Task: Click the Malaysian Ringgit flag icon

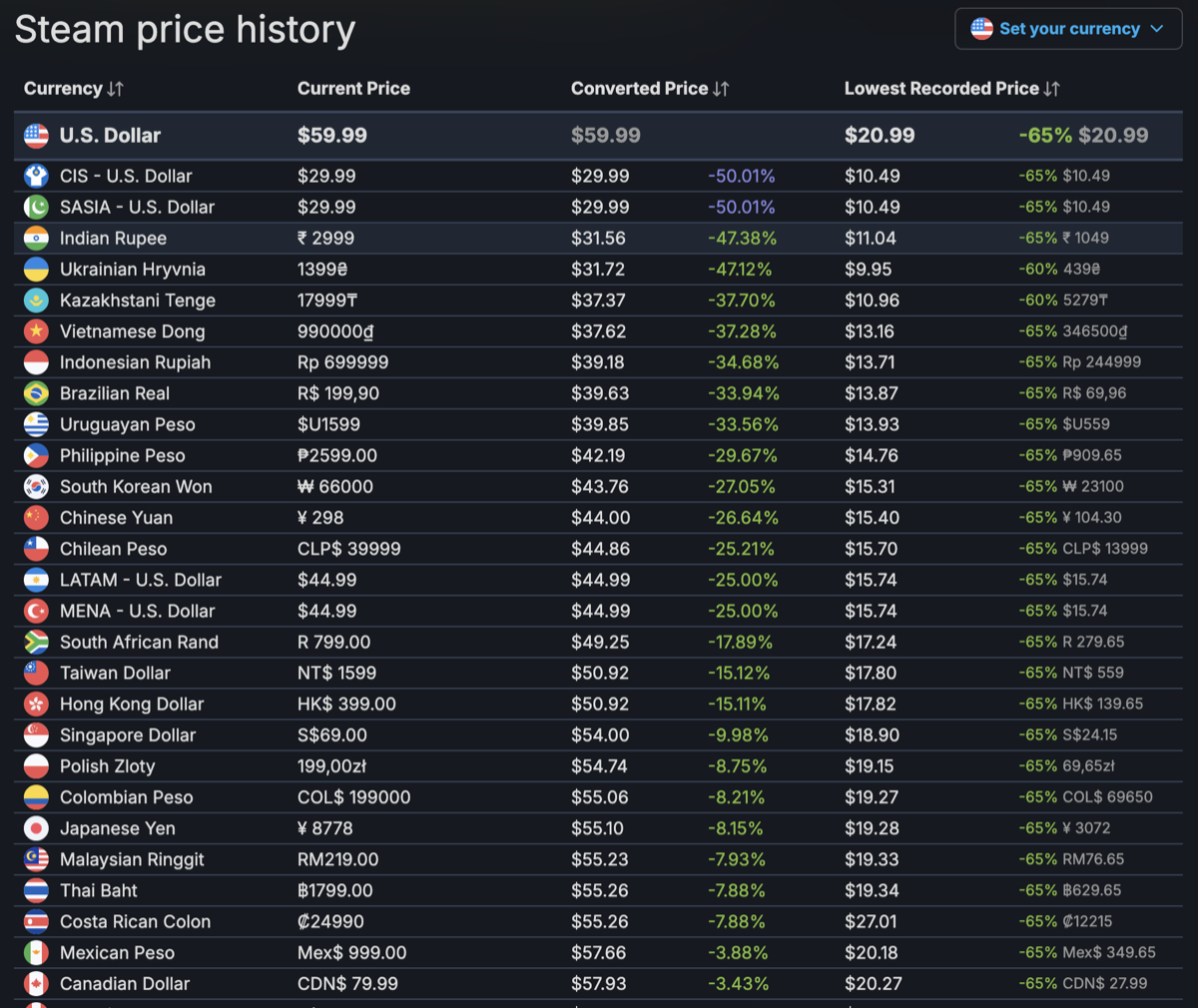Action: (x=36, y=858)
